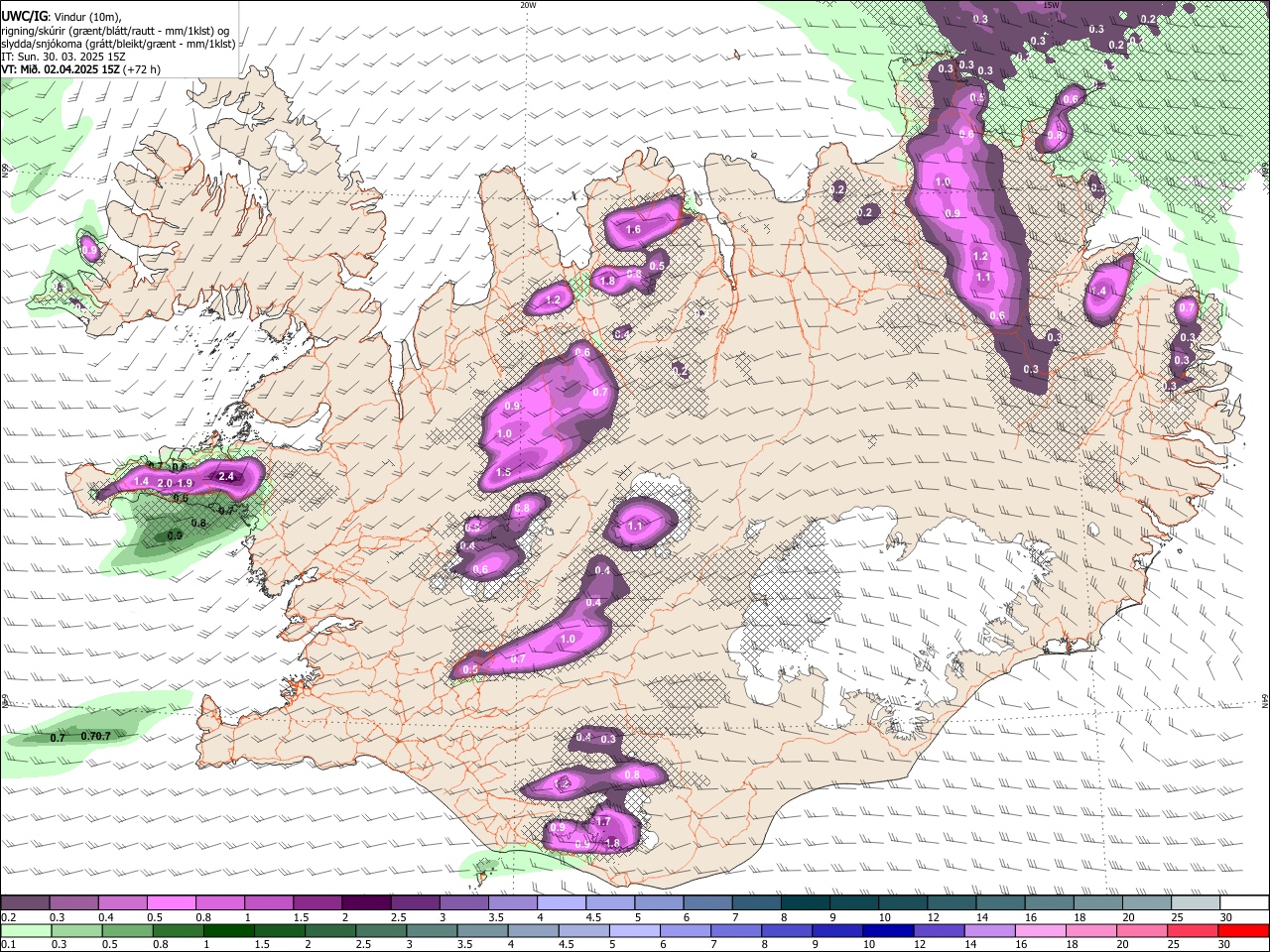Screen dimensions: 1270x952
Task: Click the '0.1' label in the bottom legend row
Action: 8,945
